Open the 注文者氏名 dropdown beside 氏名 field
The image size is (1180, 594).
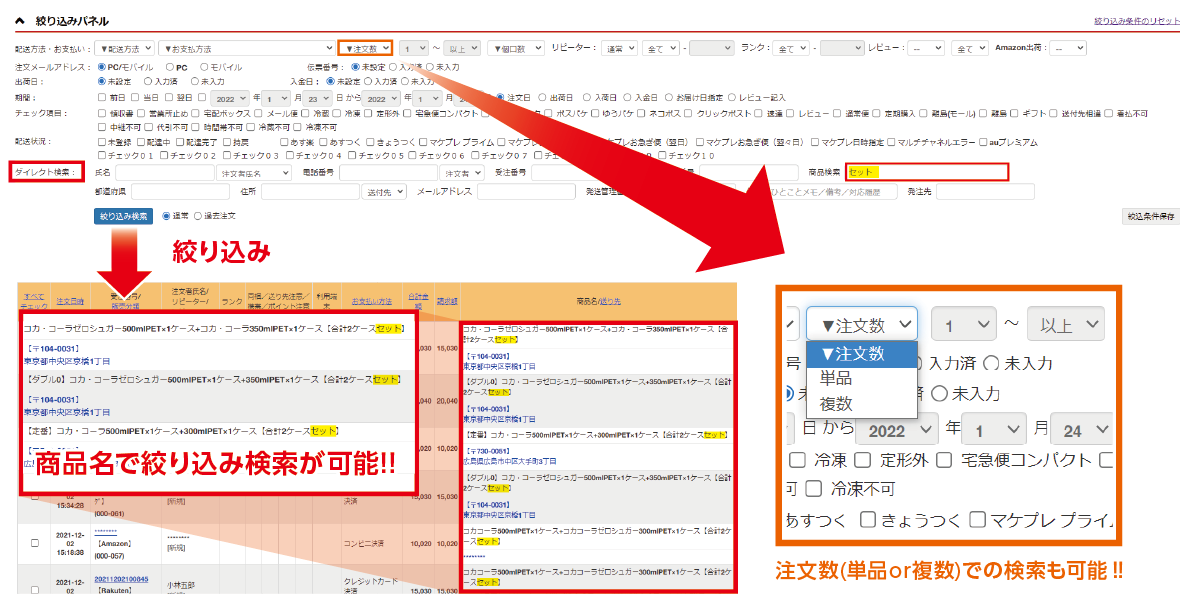(x=254, y=173)
